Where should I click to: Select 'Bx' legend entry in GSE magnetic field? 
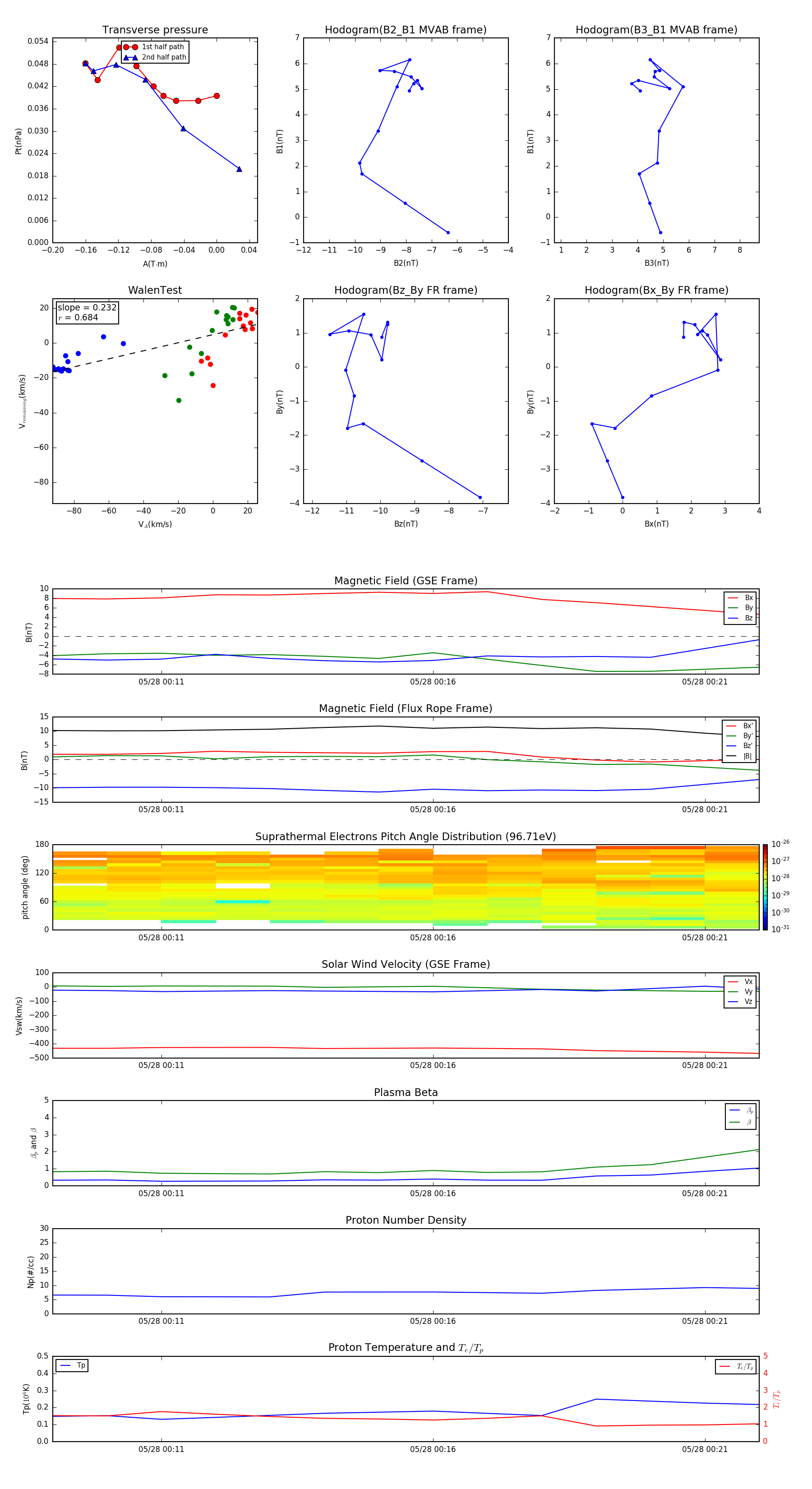[x=741, y=598]
